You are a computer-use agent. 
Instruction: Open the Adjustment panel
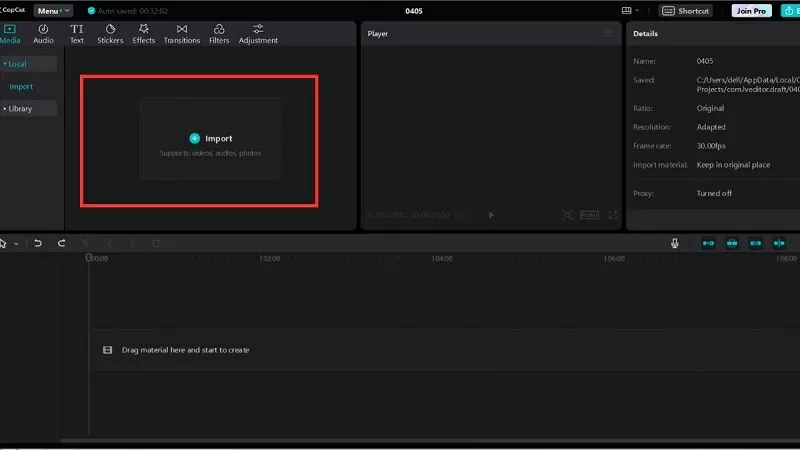pos(258,34)
